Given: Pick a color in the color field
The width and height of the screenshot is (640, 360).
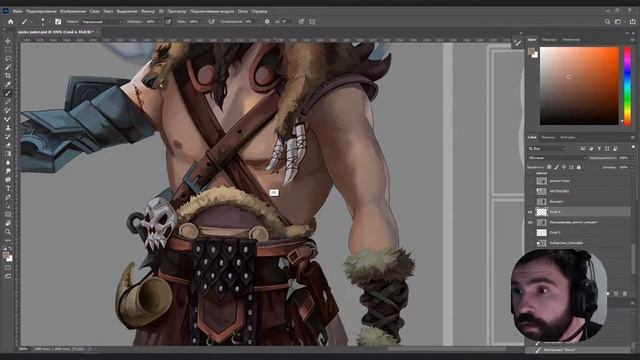Looking at the screenshot, I should [x=579, y=86].
